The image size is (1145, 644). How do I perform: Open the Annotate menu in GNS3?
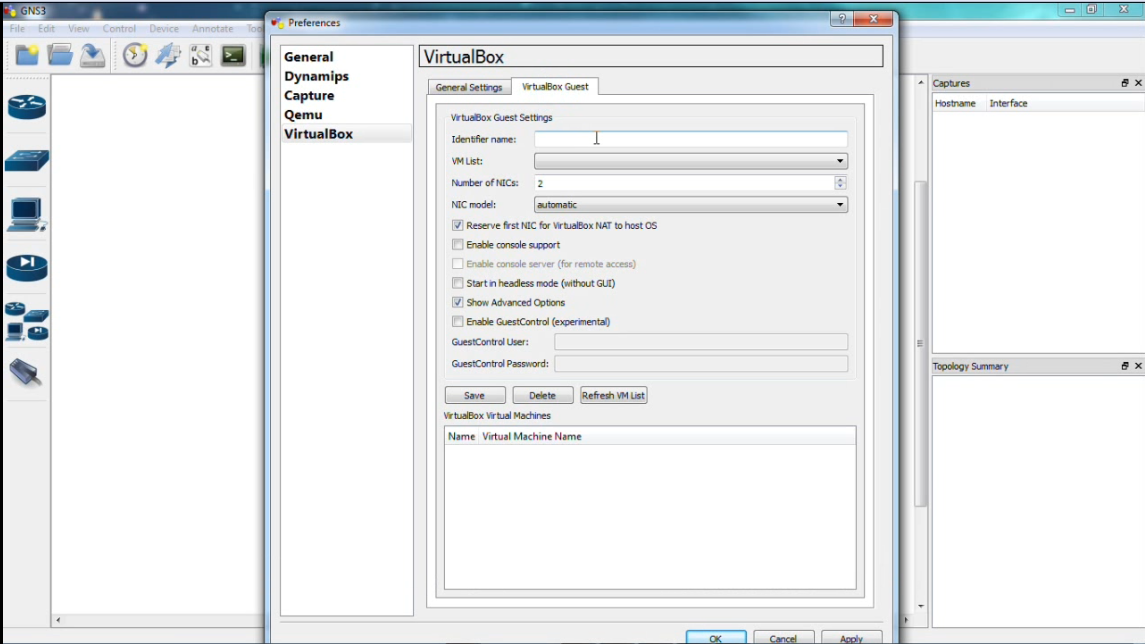click(212, 28)
